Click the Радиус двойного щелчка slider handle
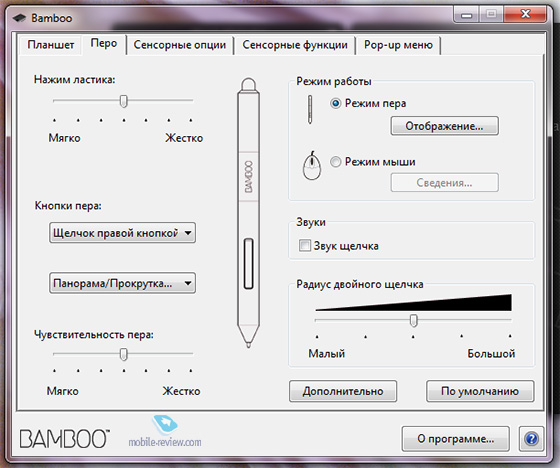Screen dimensions: 560x468 point(414,320)
